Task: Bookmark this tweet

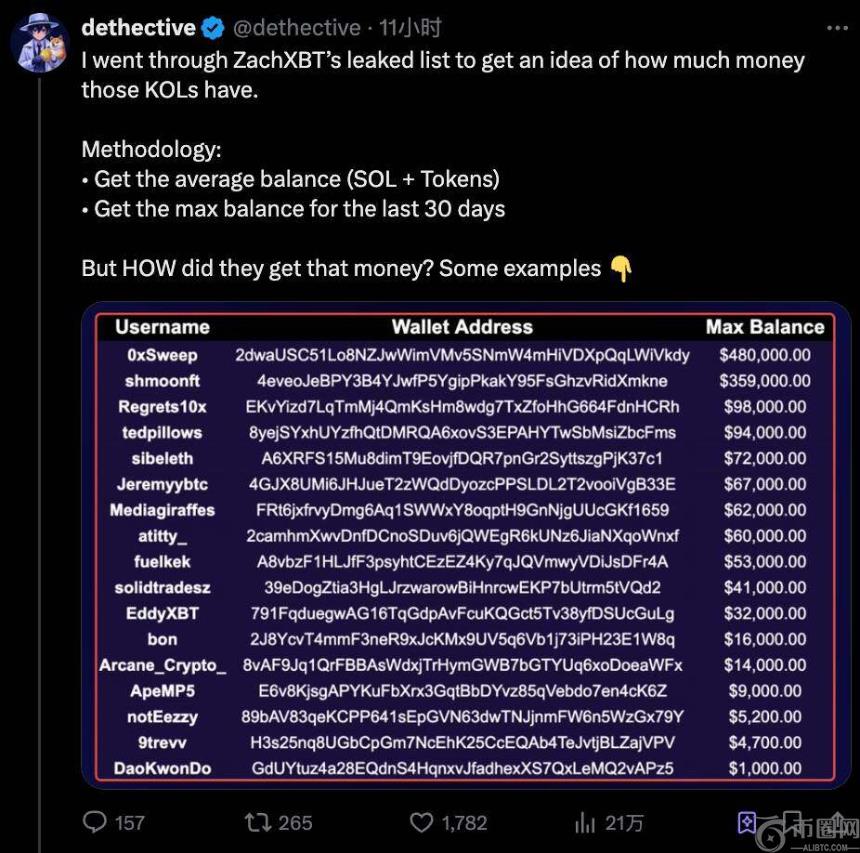Action: pos(747,822)
